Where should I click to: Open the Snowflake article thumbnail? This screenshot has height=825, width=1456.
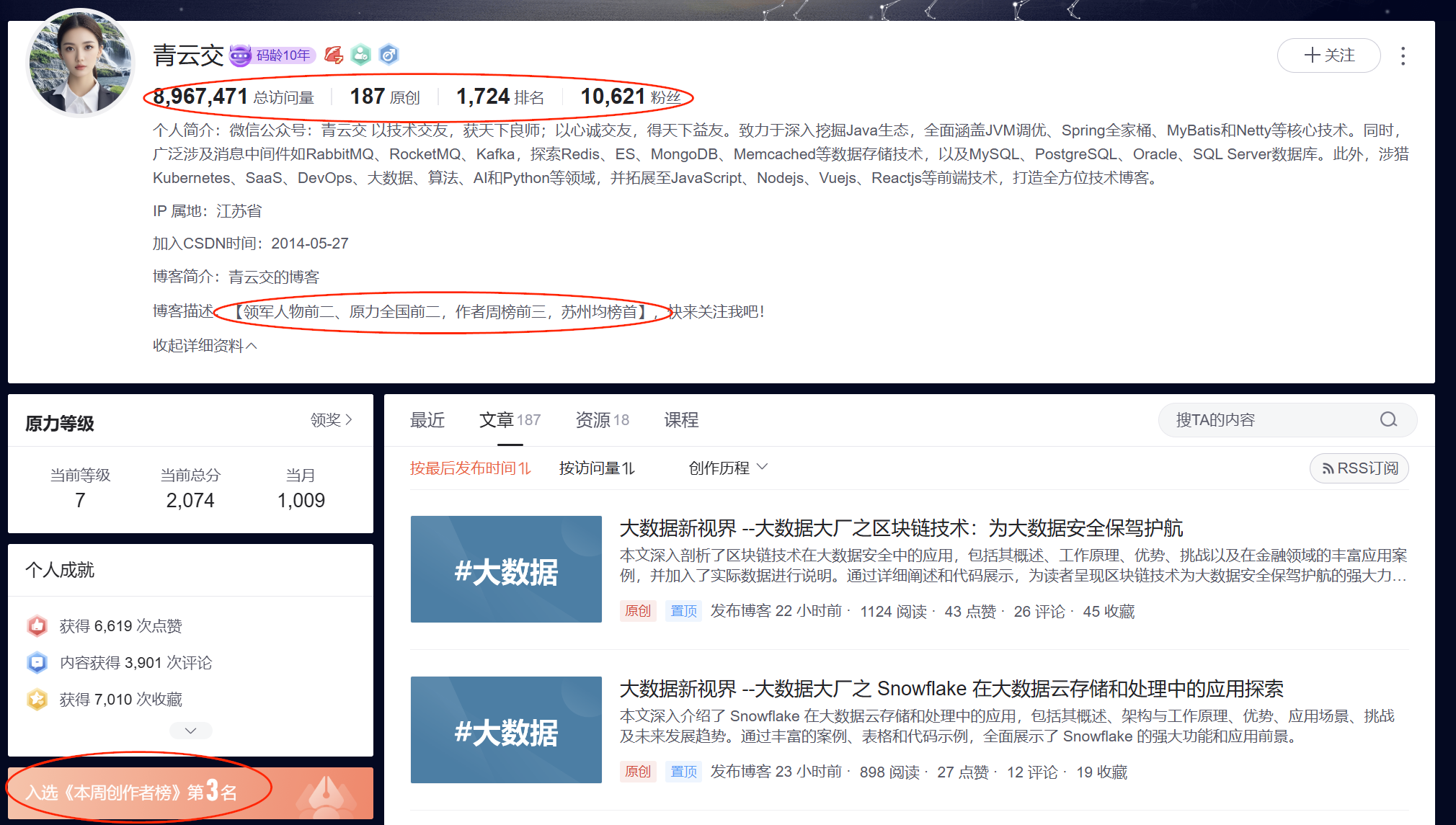point(506,729)
